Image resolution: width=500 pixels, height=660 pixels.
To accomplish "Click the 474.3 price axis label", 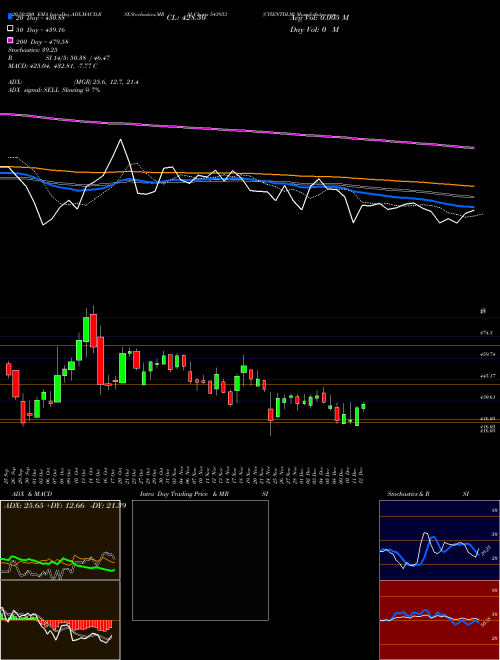I will pyautogui.click(x=486, y=333).
